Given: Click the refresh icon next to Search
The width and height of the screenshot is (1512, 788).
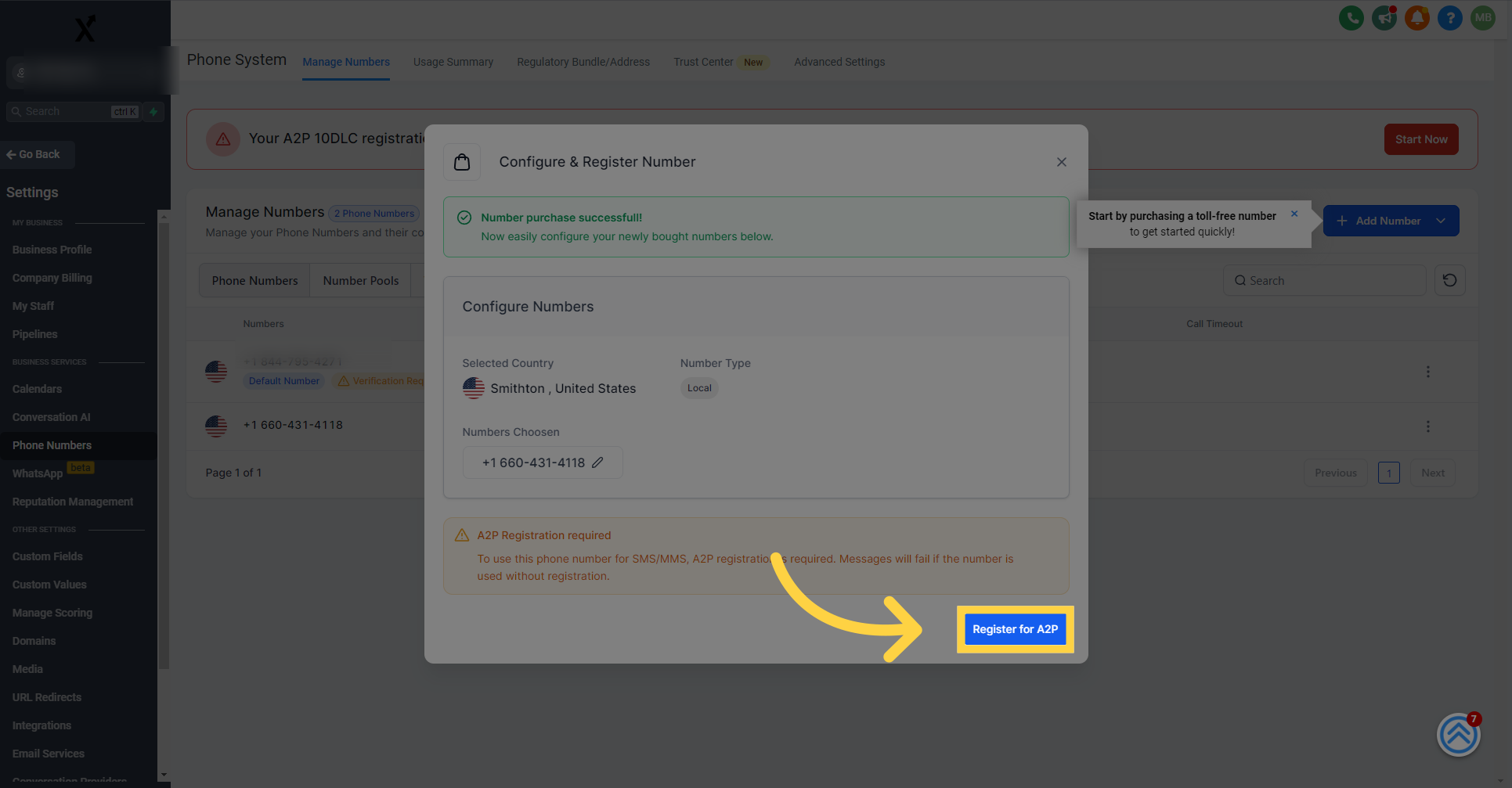Looking at the screenshot, I should coord(1450,280).
